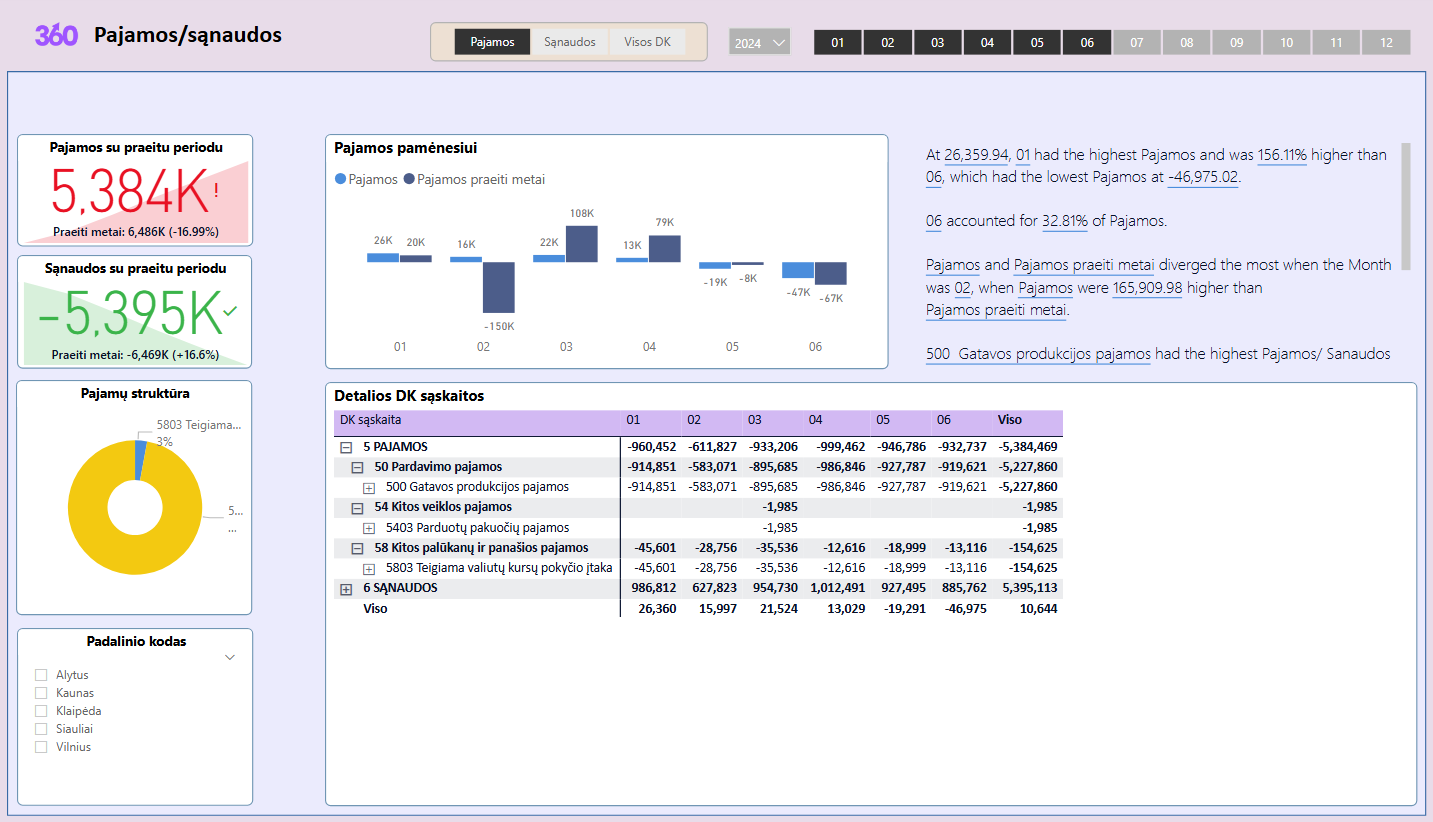Image resolution: width=1433 pixels, height=822 pixels.
Task: Click the 79K bar for month 04
Action: 665,249
